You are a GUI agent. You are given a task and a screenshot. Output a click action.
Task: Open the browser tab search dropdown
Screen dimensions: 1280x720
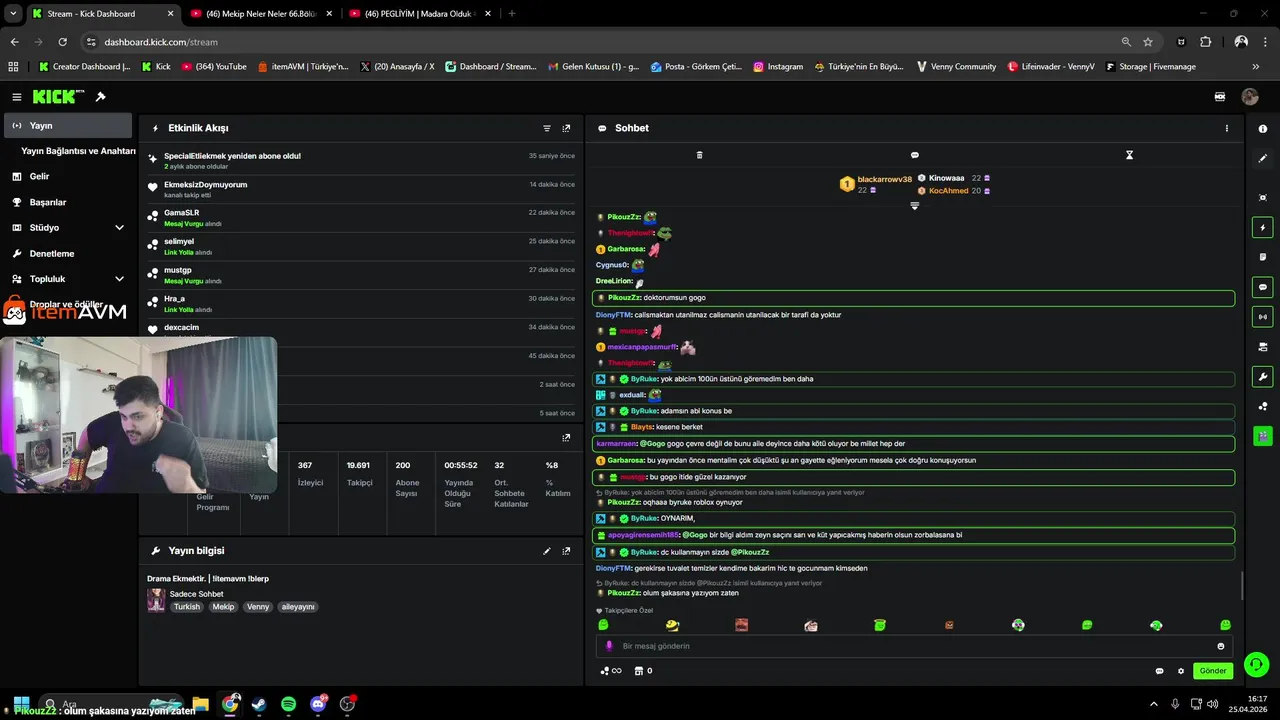point(13,13)
